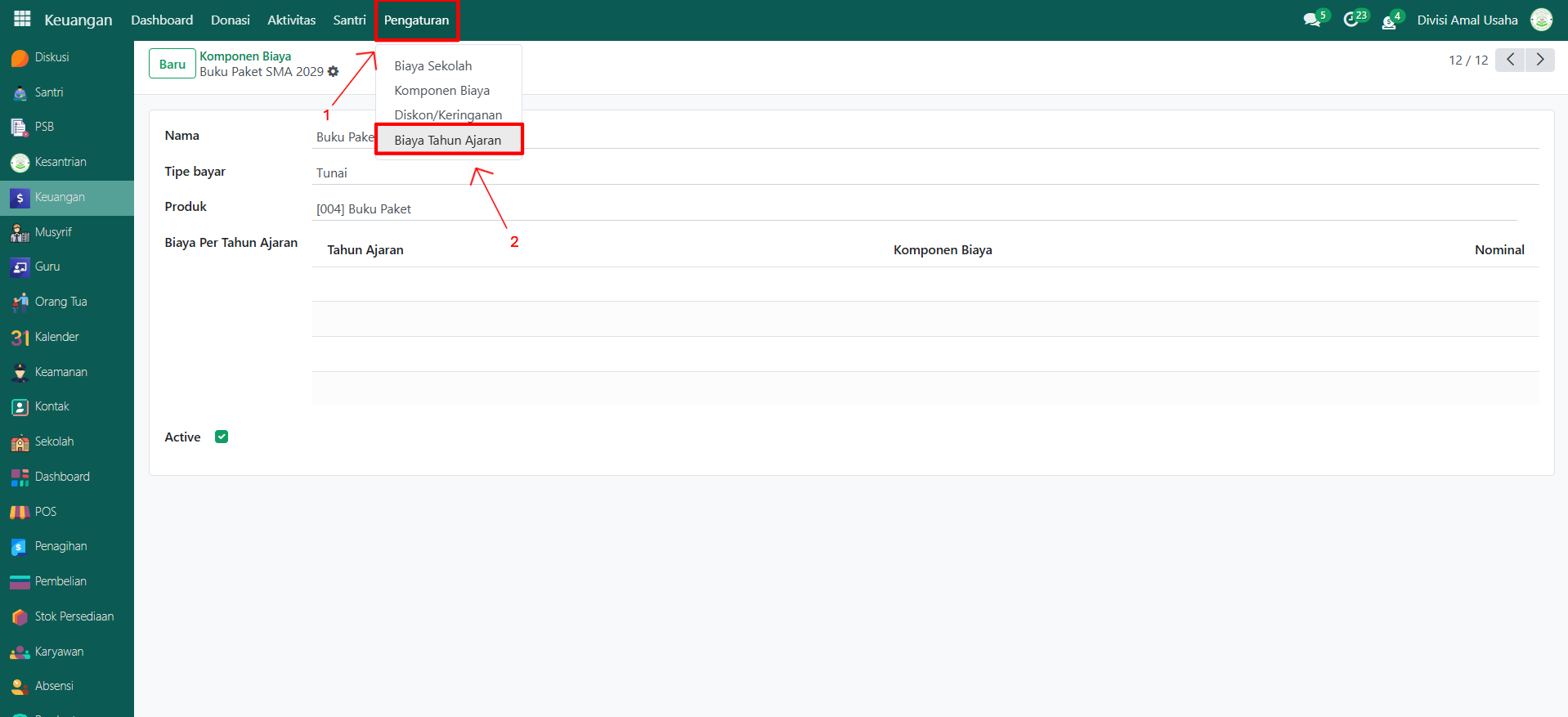Click the Komponen Biaya breadcrumb link
1568x717 pixels.
[x=245, y=56]
